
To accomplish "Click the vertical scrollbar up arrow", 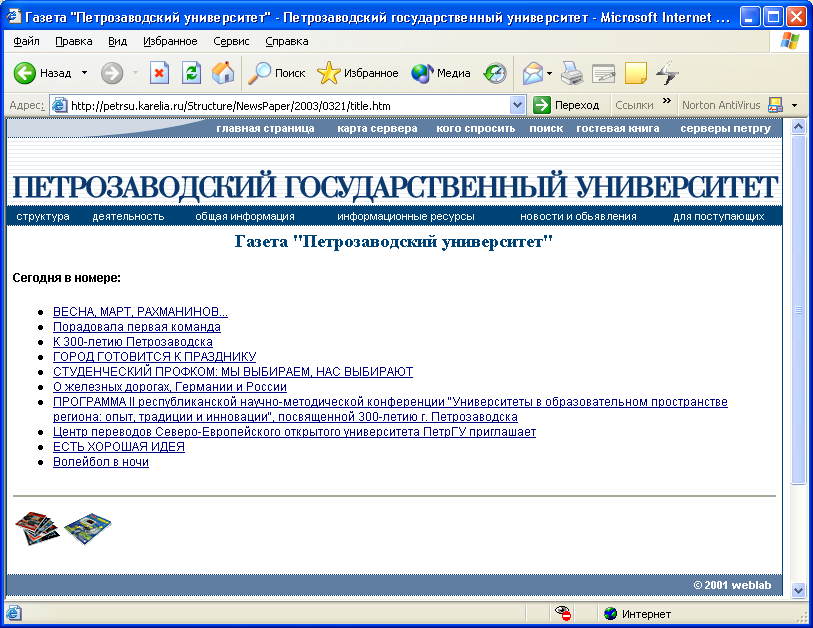I will point(798,127).
